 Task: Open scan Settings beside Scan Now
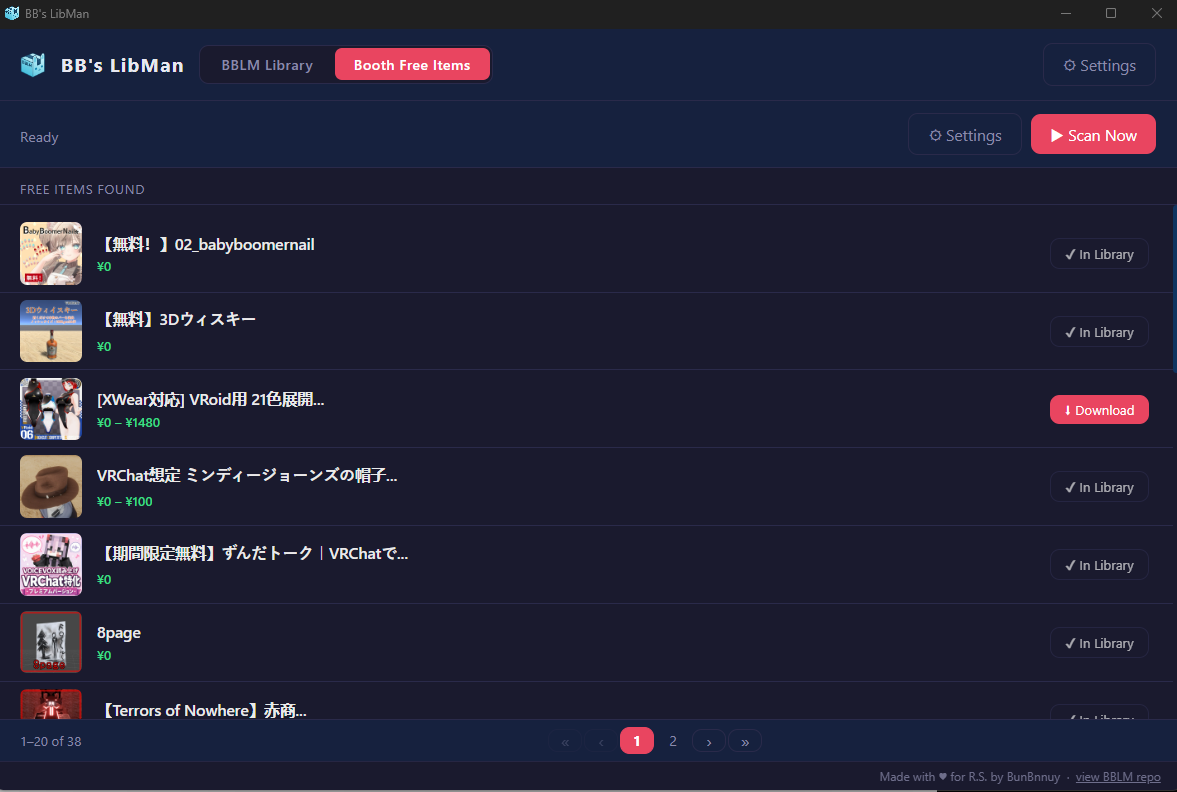tap(965, 135)
